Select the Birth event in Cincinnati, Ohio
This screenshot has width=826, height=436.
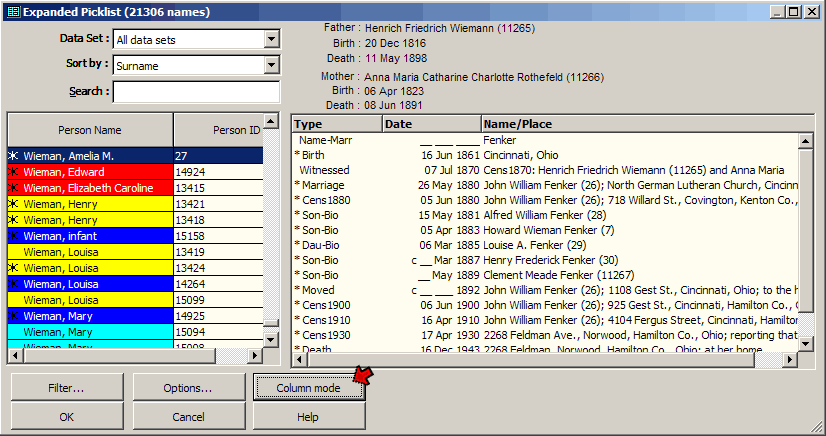coord(545,155)
